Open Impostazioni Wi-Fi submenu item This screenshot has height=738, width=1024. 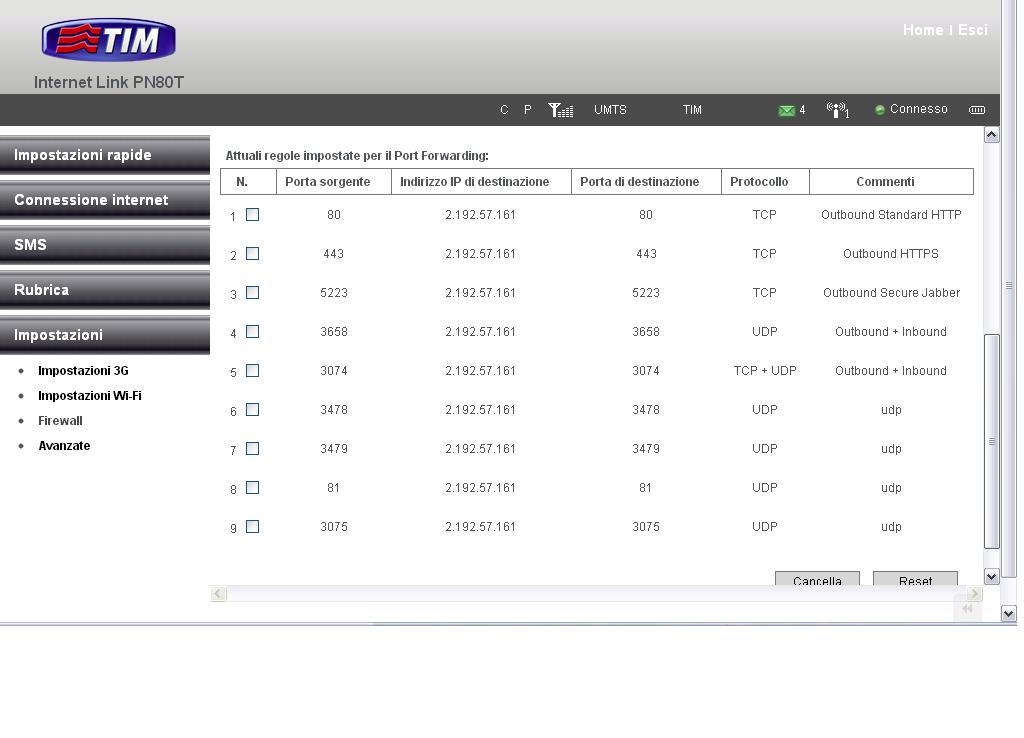pos(89,396)
